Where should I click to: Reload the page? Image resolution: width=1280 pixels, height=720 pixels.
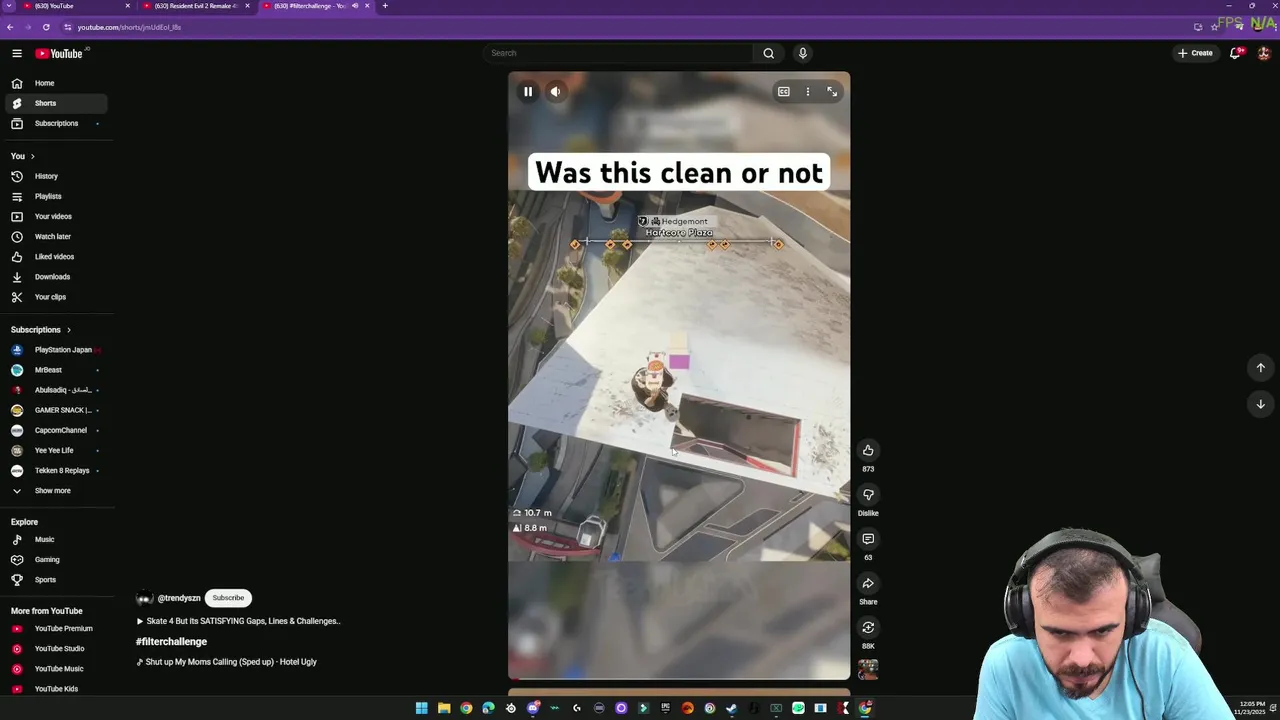pyautogui.click(x=46, y=27)
